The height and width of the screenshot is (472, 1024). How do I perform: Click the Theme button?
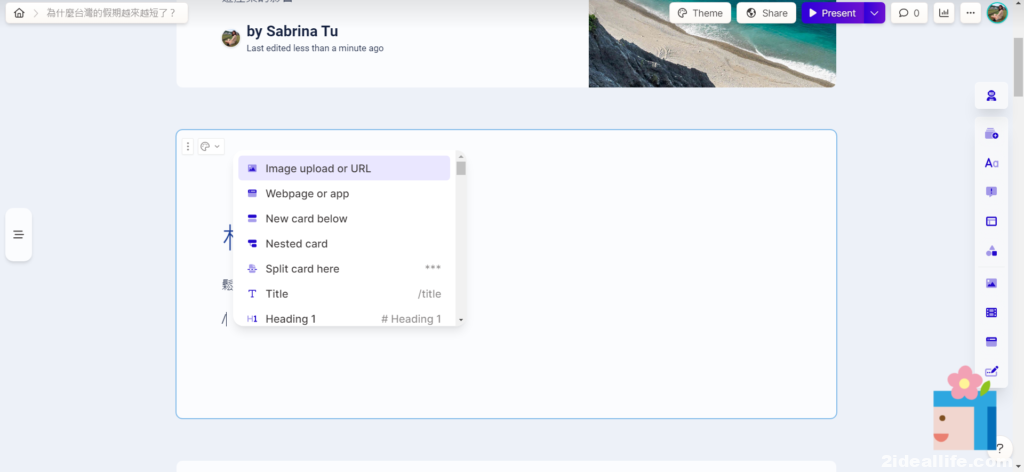click(699, 13)
